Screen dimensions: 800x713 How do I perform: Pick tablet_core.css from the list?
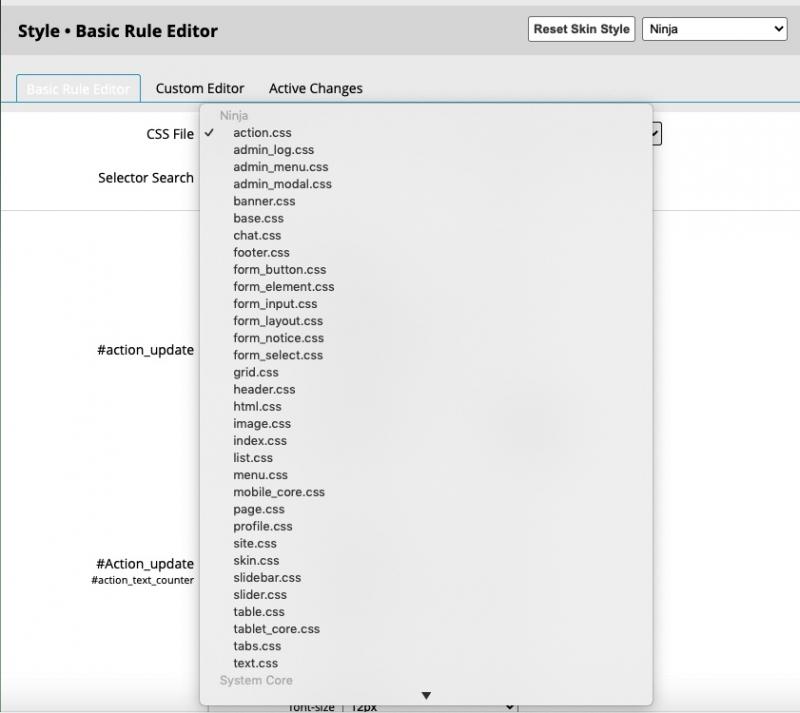click(x=276, y=629)
